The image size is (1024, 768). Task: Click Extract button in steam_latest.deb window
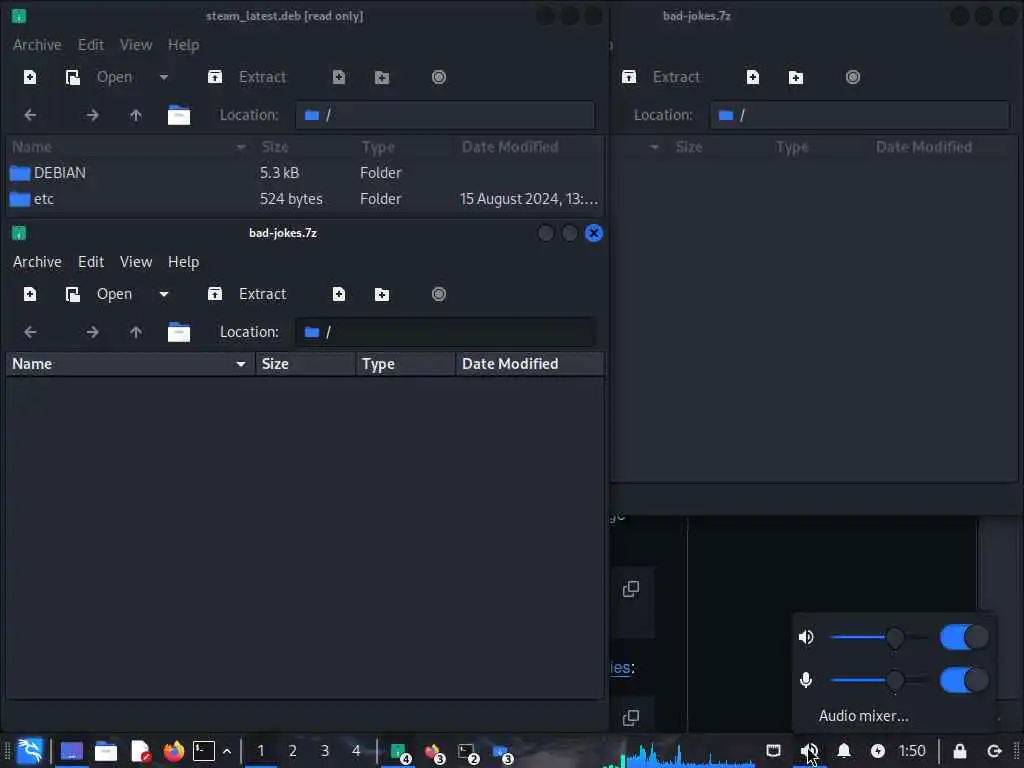click(247, 77)
